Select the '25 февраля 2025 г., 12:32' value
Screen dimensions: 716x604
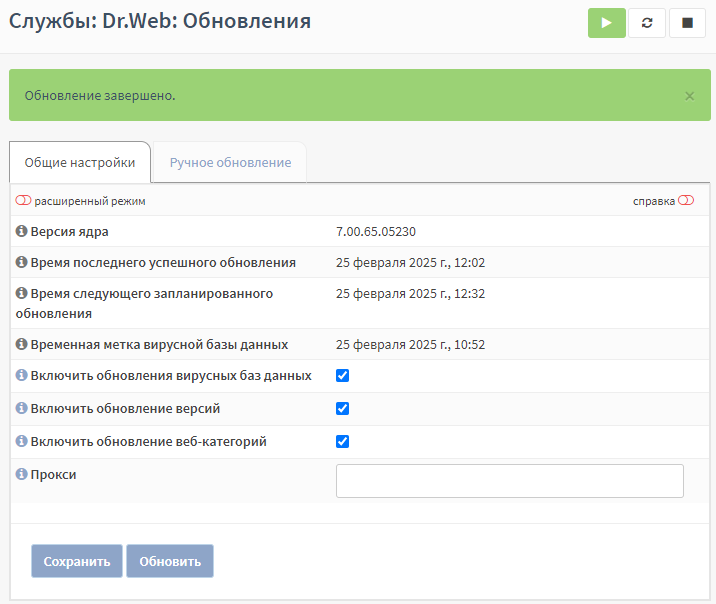(411, 294)
